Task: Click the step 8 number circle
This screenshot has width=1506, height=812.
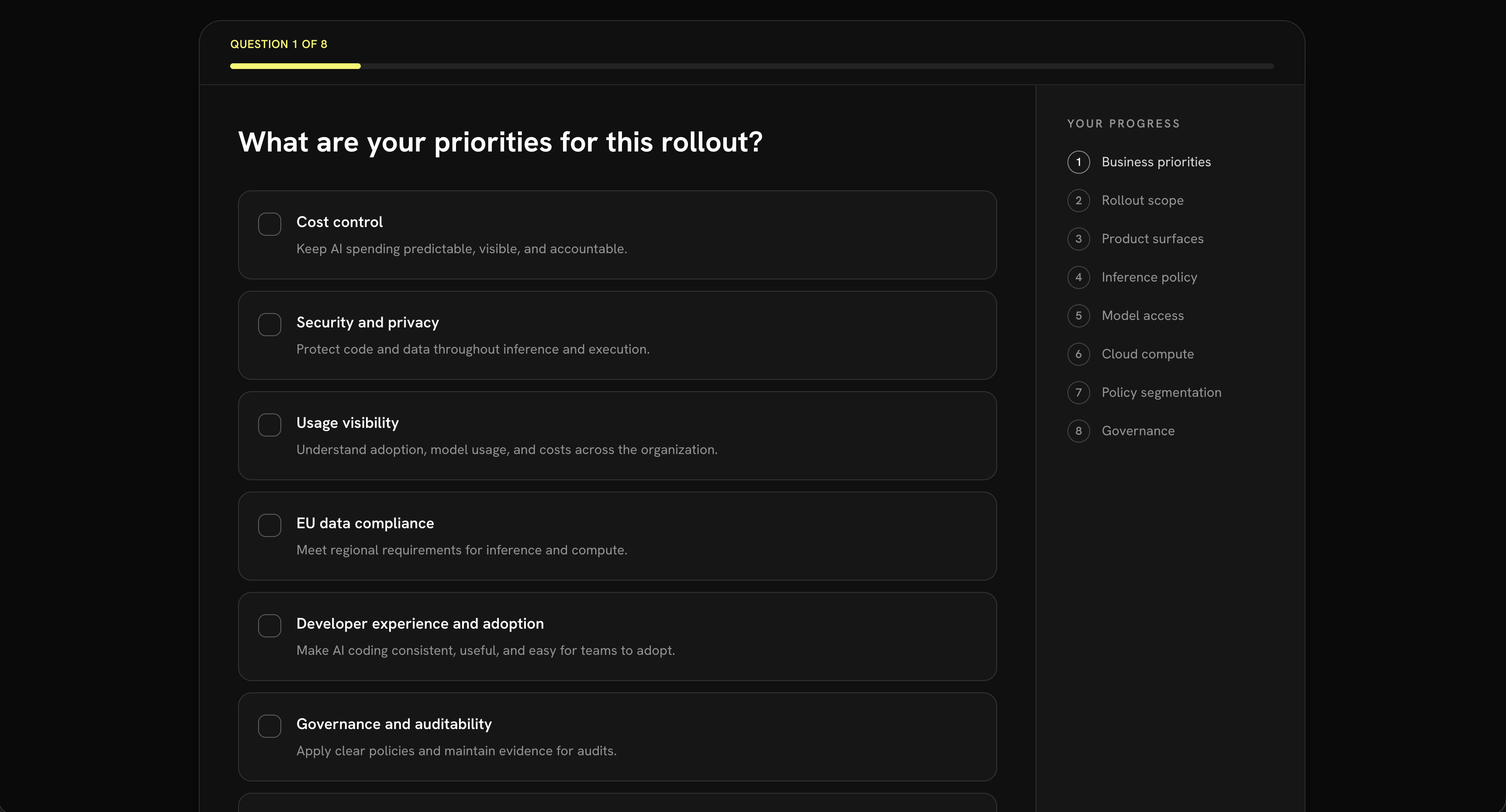Action: tap(1078, 431)
